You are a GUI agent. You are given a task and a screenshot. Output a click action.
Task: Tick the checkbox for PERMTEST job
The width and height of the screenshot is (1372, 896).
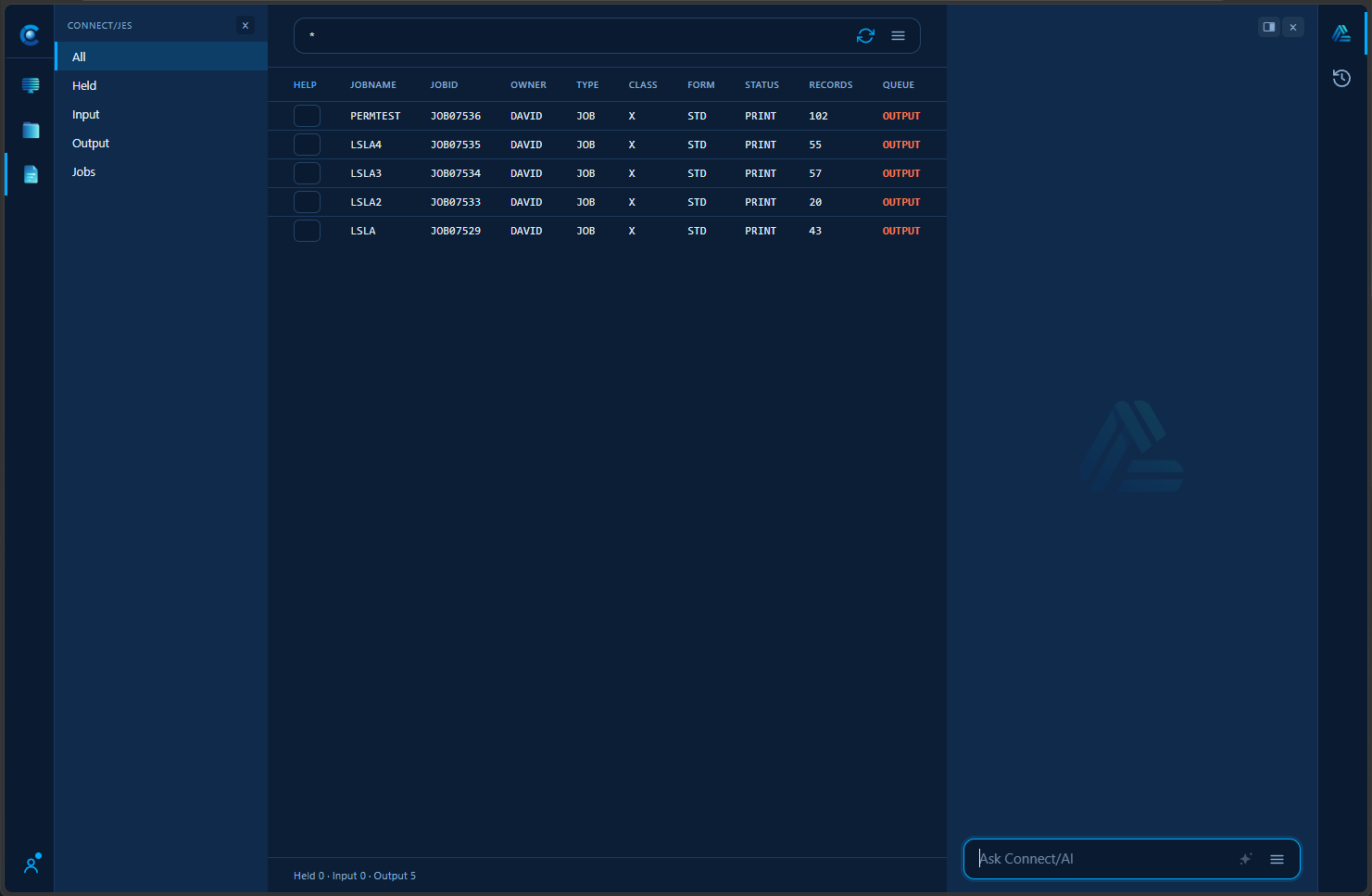pyautogui.click(x=307, y=116)
